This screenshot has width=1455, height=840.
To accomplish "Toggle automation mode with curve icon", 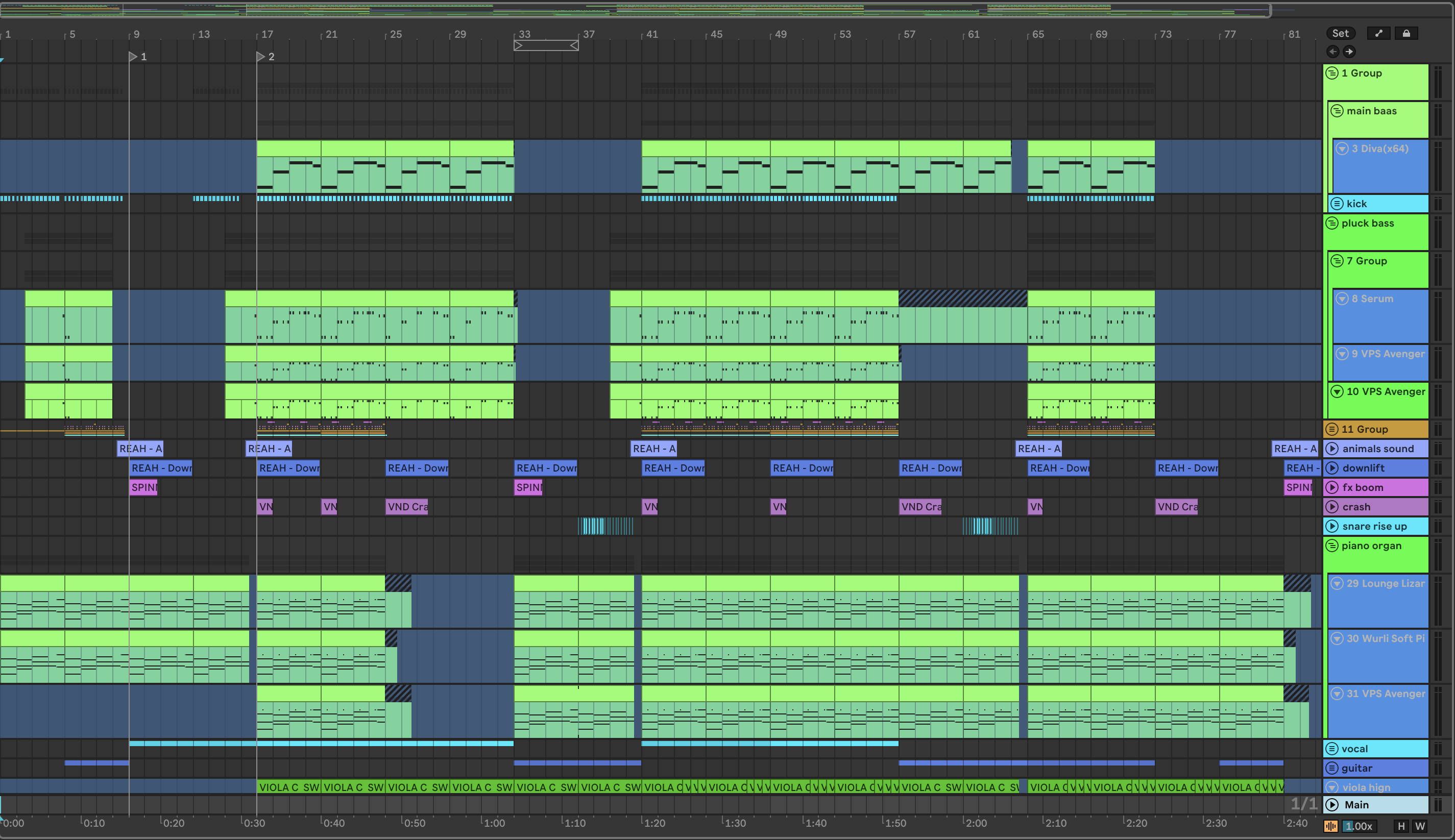I will pyautogui.click(x=1379, y=34).
